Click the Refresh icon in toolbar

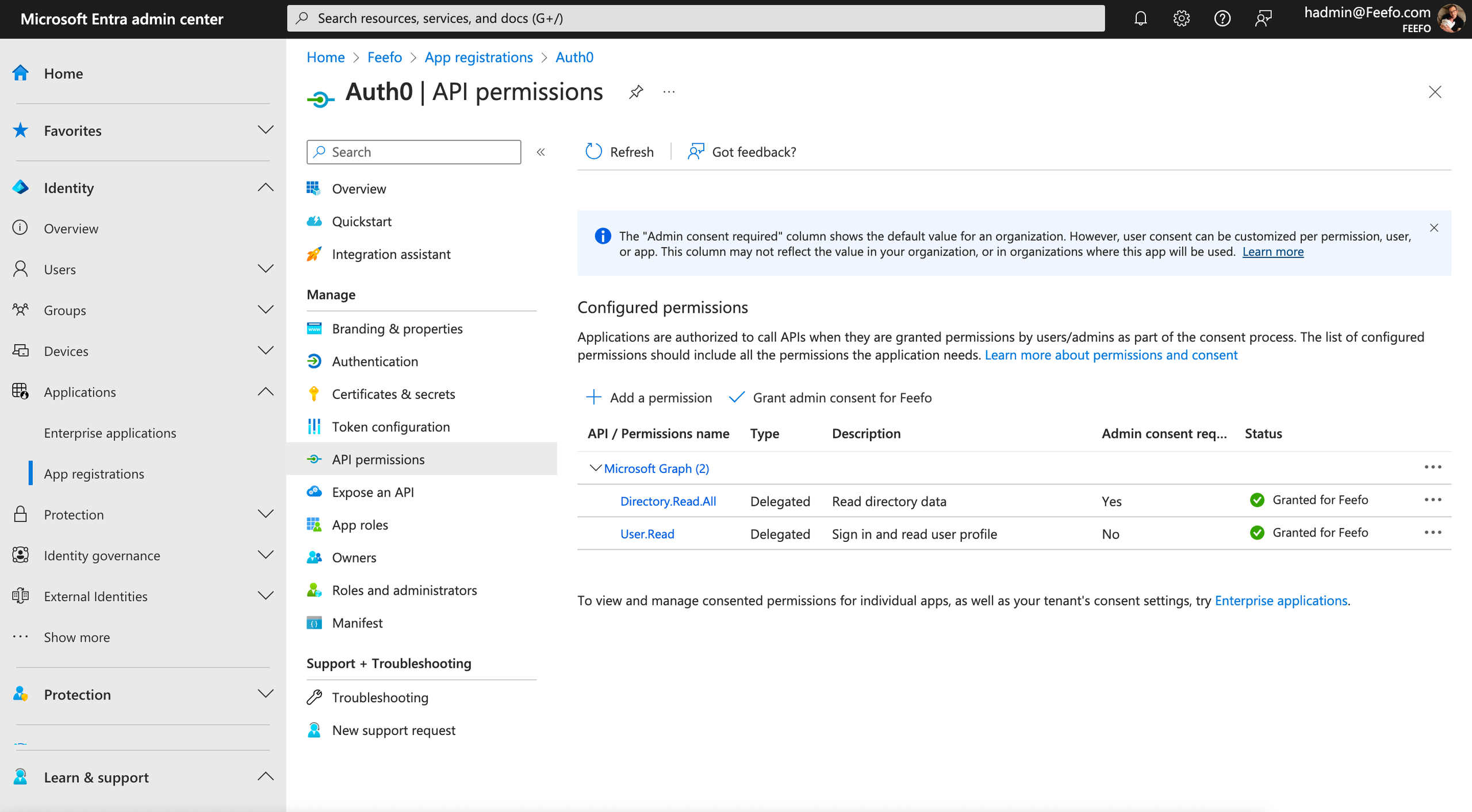click(x=593, y=152)
